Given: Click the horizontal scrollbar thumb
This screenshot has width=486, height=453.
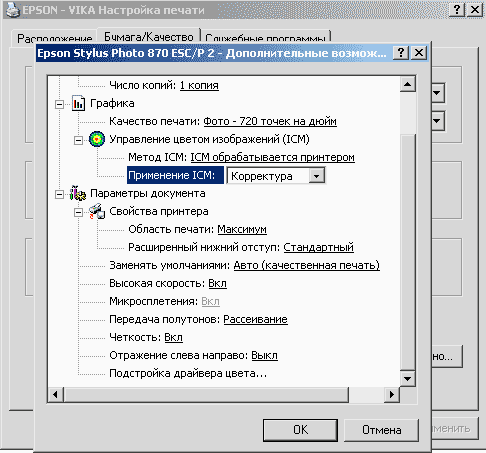Looking at the screenshot, I should coord(206,395).
